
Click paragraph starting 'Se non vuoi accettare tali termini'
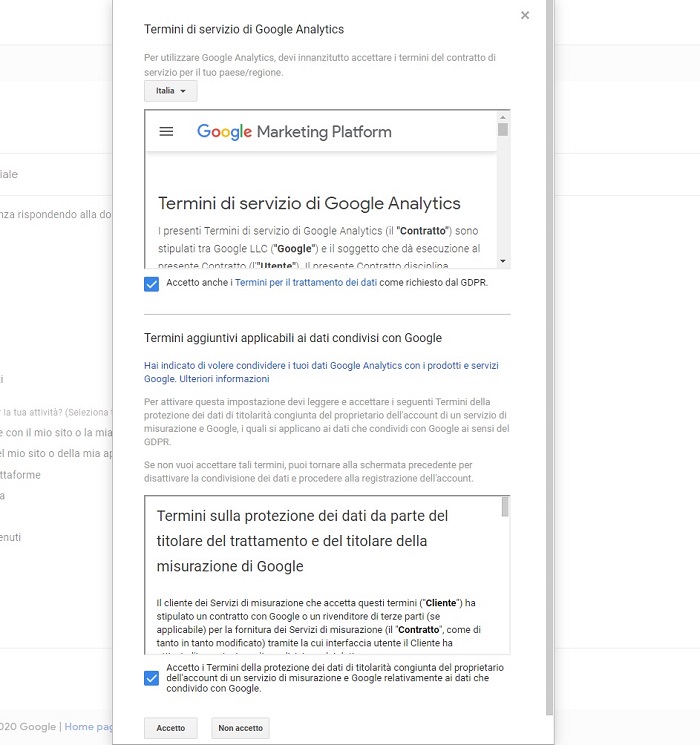(x=309, y=471)
